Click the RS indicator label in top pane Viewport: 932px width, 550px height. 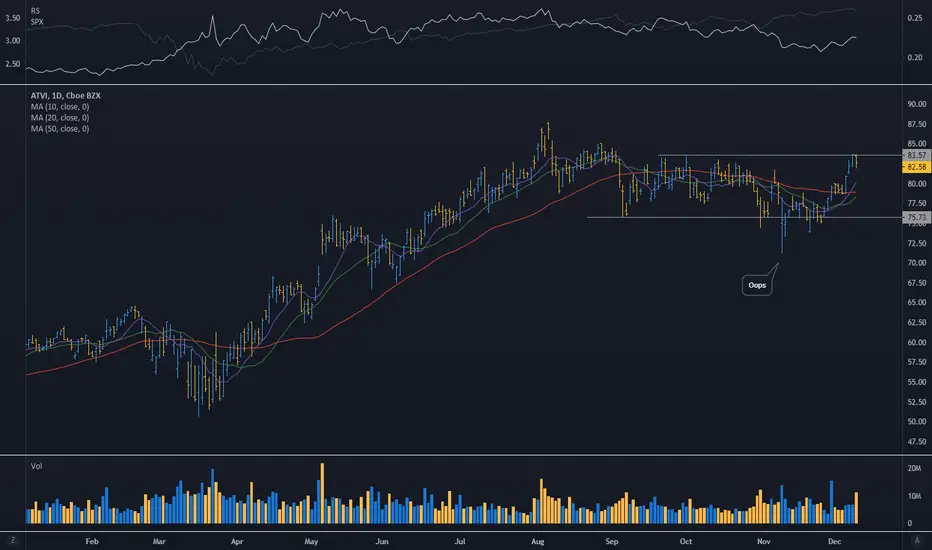35,11
